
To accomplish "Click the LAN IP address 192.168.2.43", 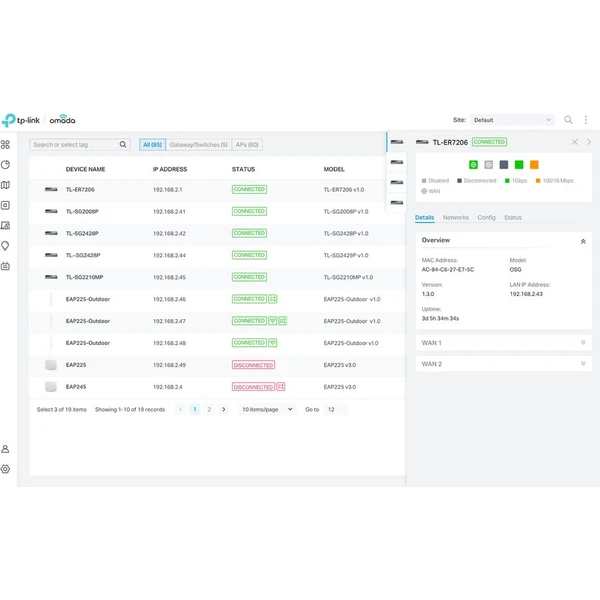I will coord(526,294).
